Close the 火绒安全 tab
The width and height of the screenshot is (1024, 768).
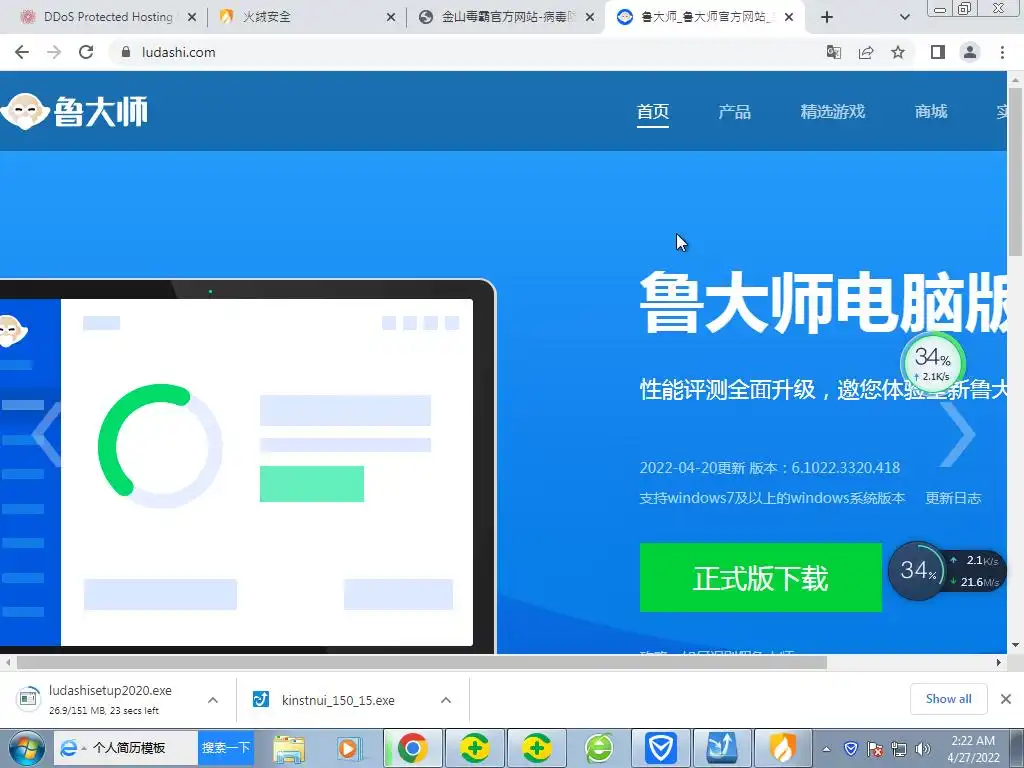pos(391,18)
